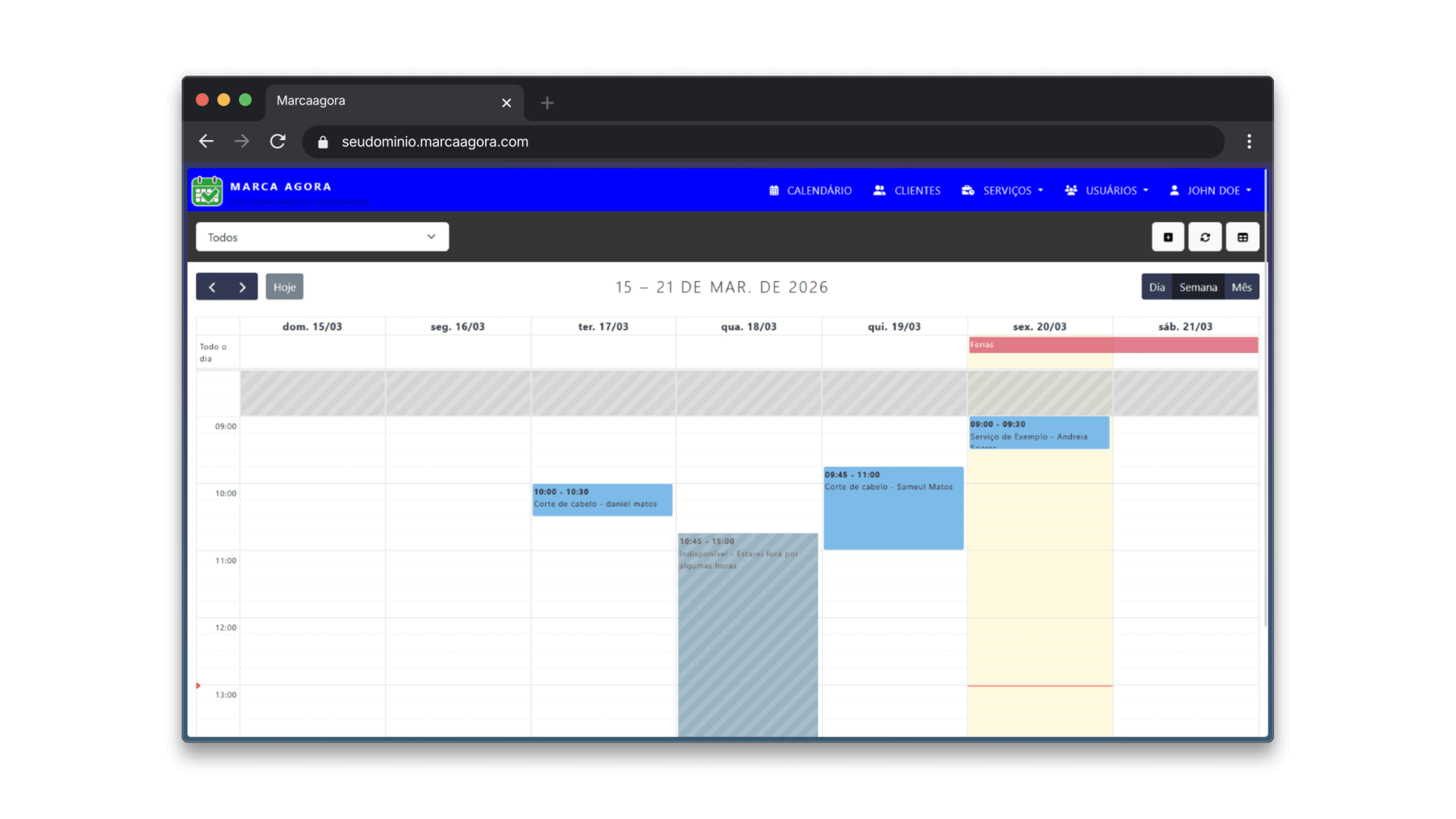Open the Corte de cabelo appointment for Sameul Matos

point(893,507)
